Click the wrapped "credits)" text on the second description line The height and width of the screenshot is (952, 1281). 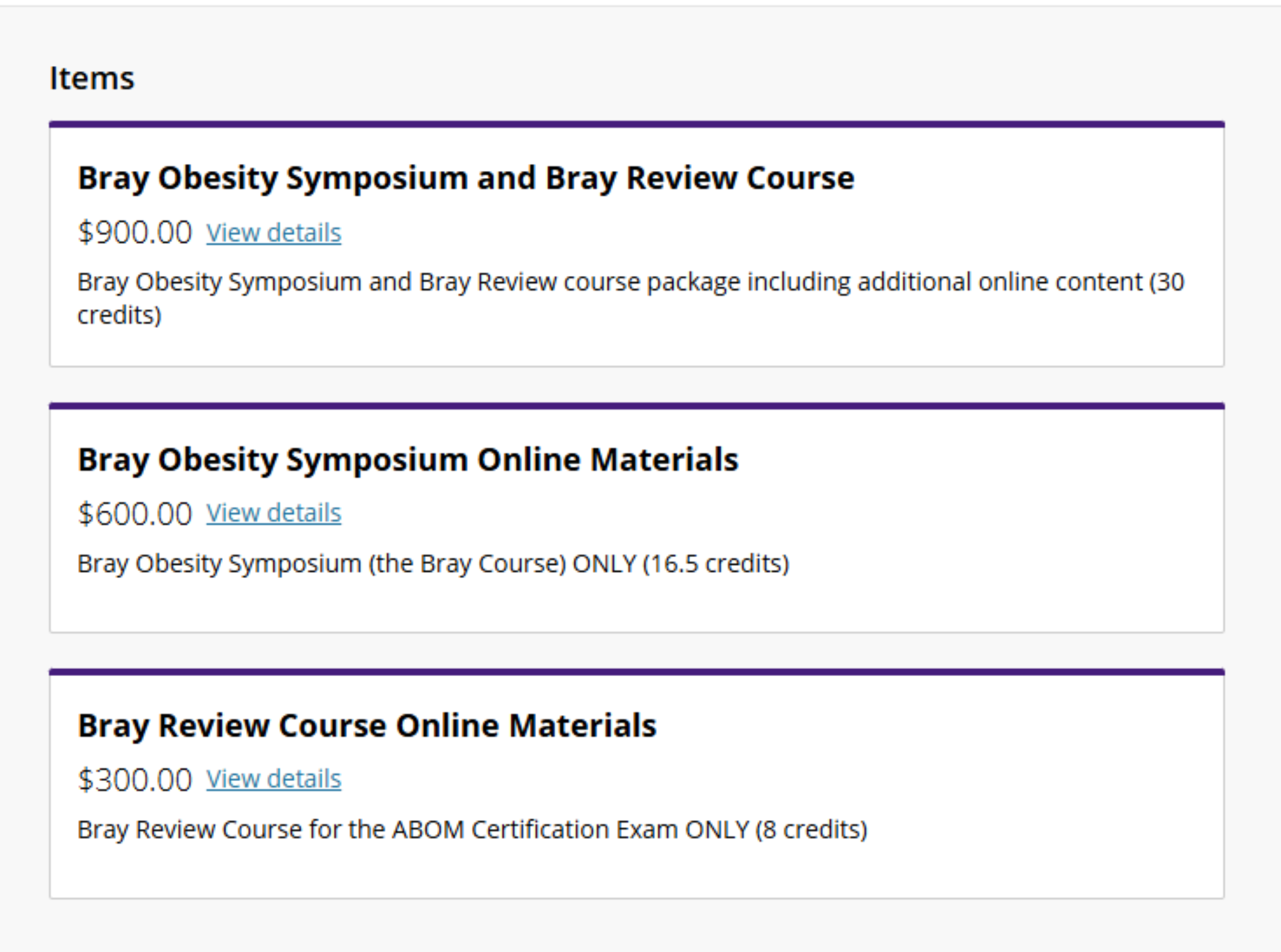tap(120, 316)
